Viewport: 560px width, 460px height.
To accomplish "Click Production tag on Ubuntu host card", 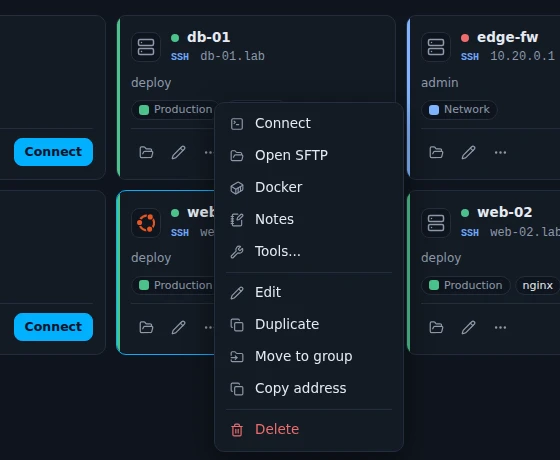I will point(173,285).
